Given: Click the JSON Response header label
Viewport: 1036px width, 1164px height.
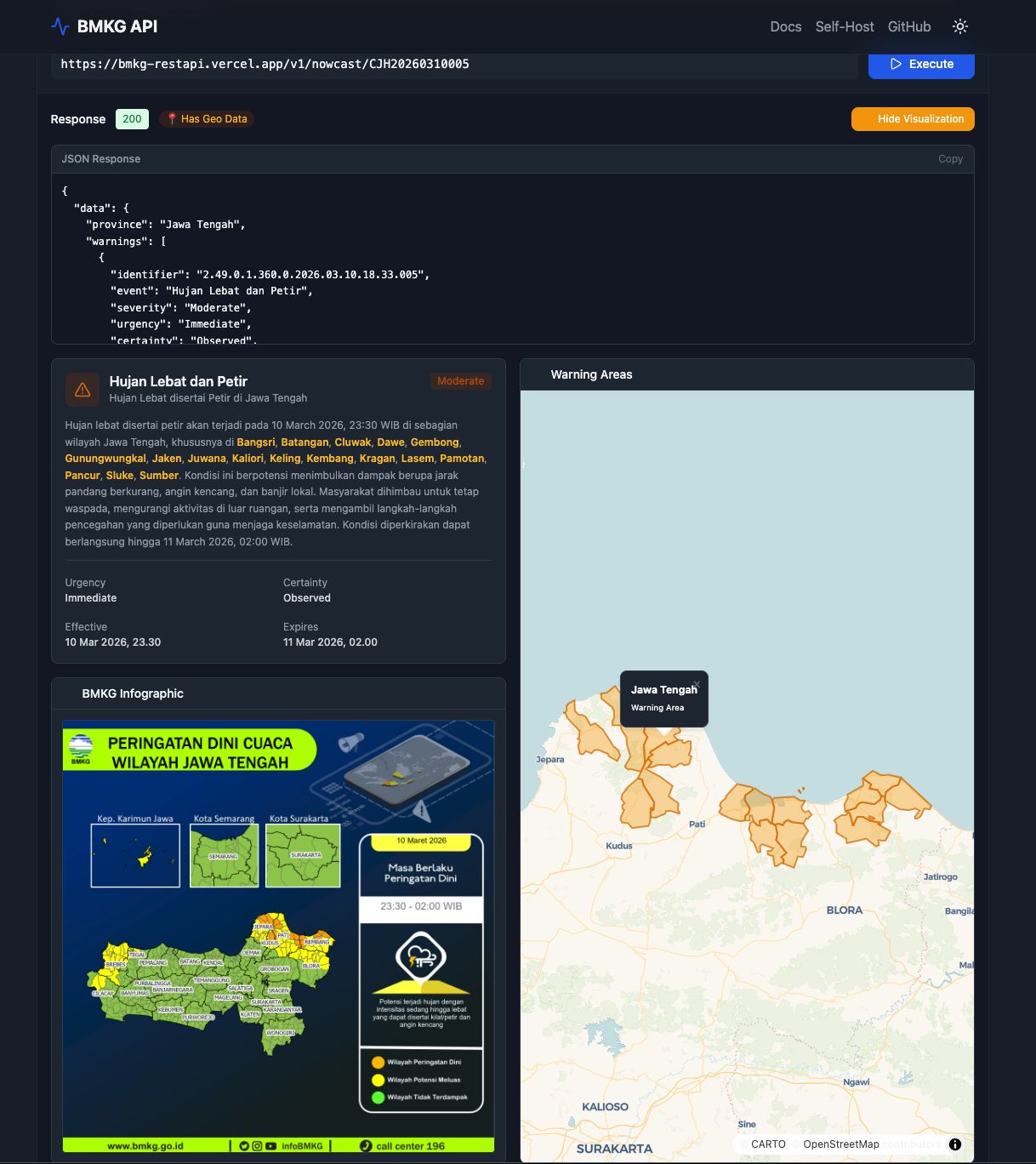Looking at the screenshot, I should tap(101, 159).
